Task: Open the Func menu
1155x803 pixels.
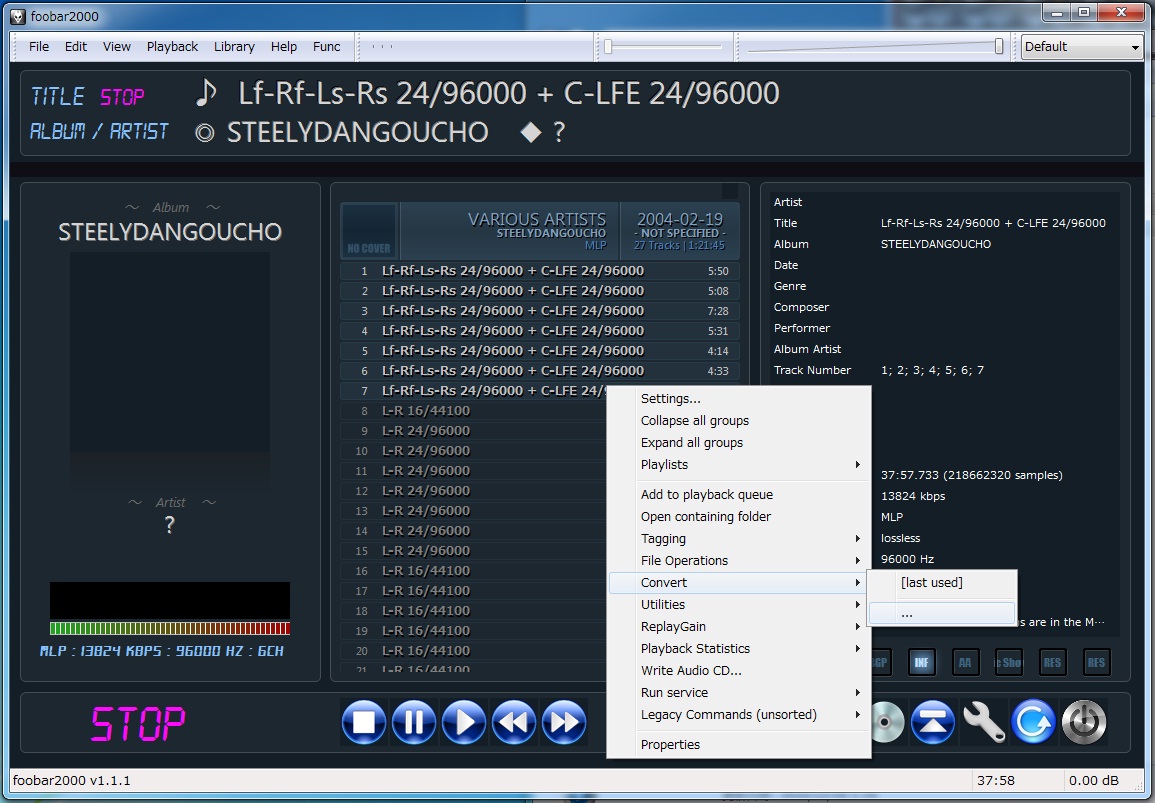Action: click(x=326, y=46)
